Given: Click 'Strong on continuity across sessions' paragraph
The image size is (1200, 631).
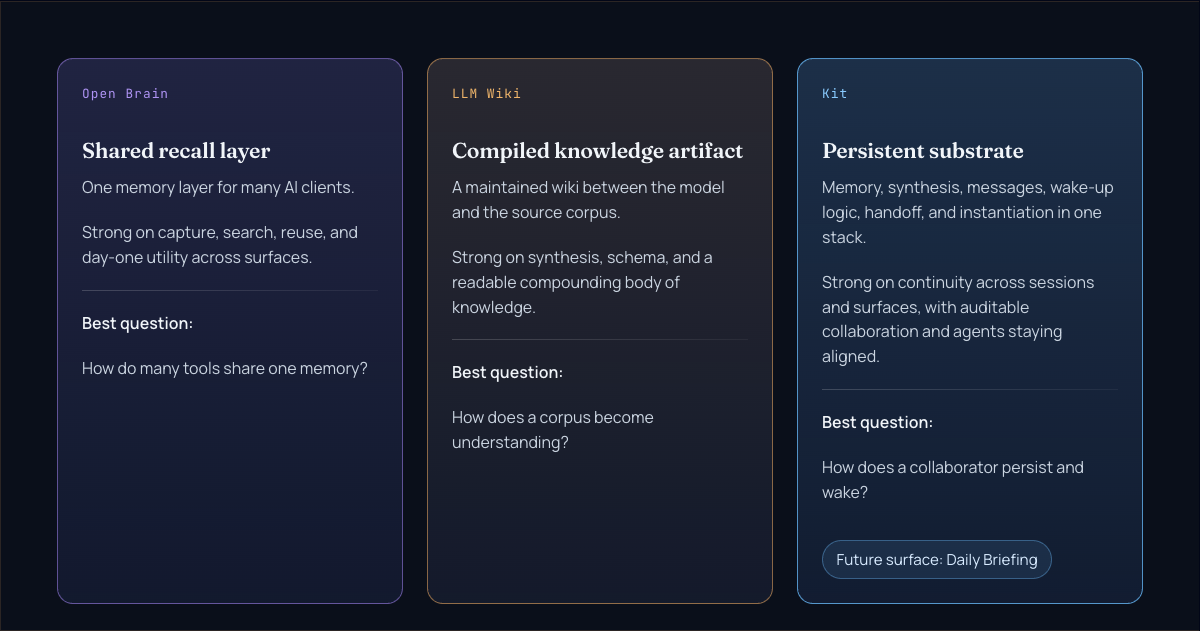Looking at the screenshot, I should tap(958, 319).
